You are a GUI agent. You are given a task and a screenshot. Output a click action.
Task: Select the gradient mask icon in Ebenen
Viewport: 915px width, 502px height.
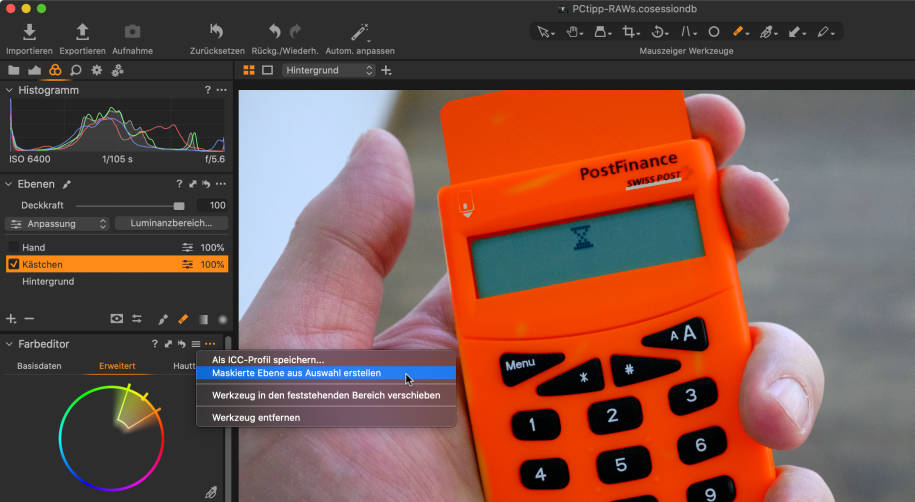(203, 319)
